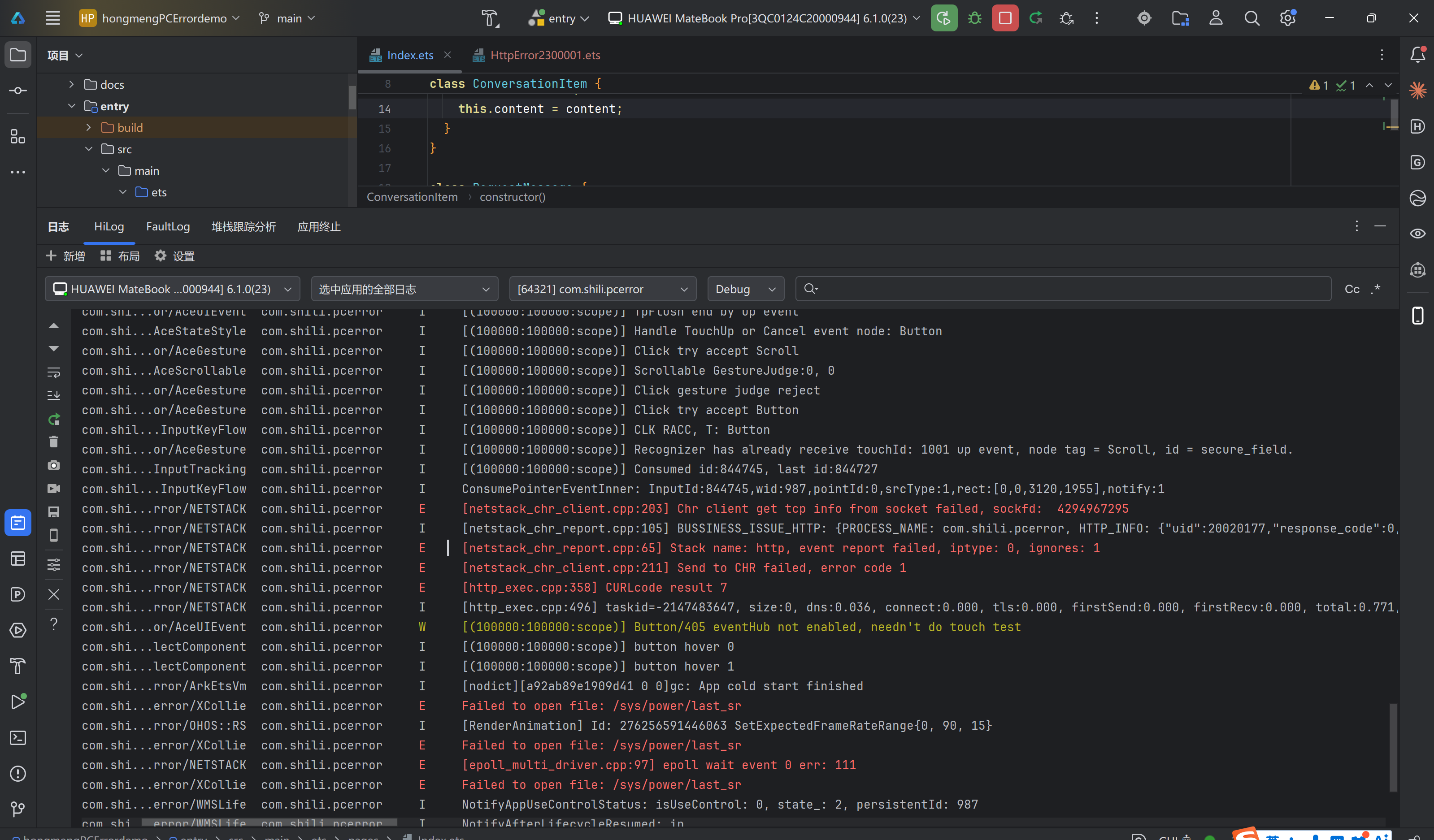The width and height of the screenshot is (1434, 840).
Task: Click the 新增 add button
Action: (65, 256)
